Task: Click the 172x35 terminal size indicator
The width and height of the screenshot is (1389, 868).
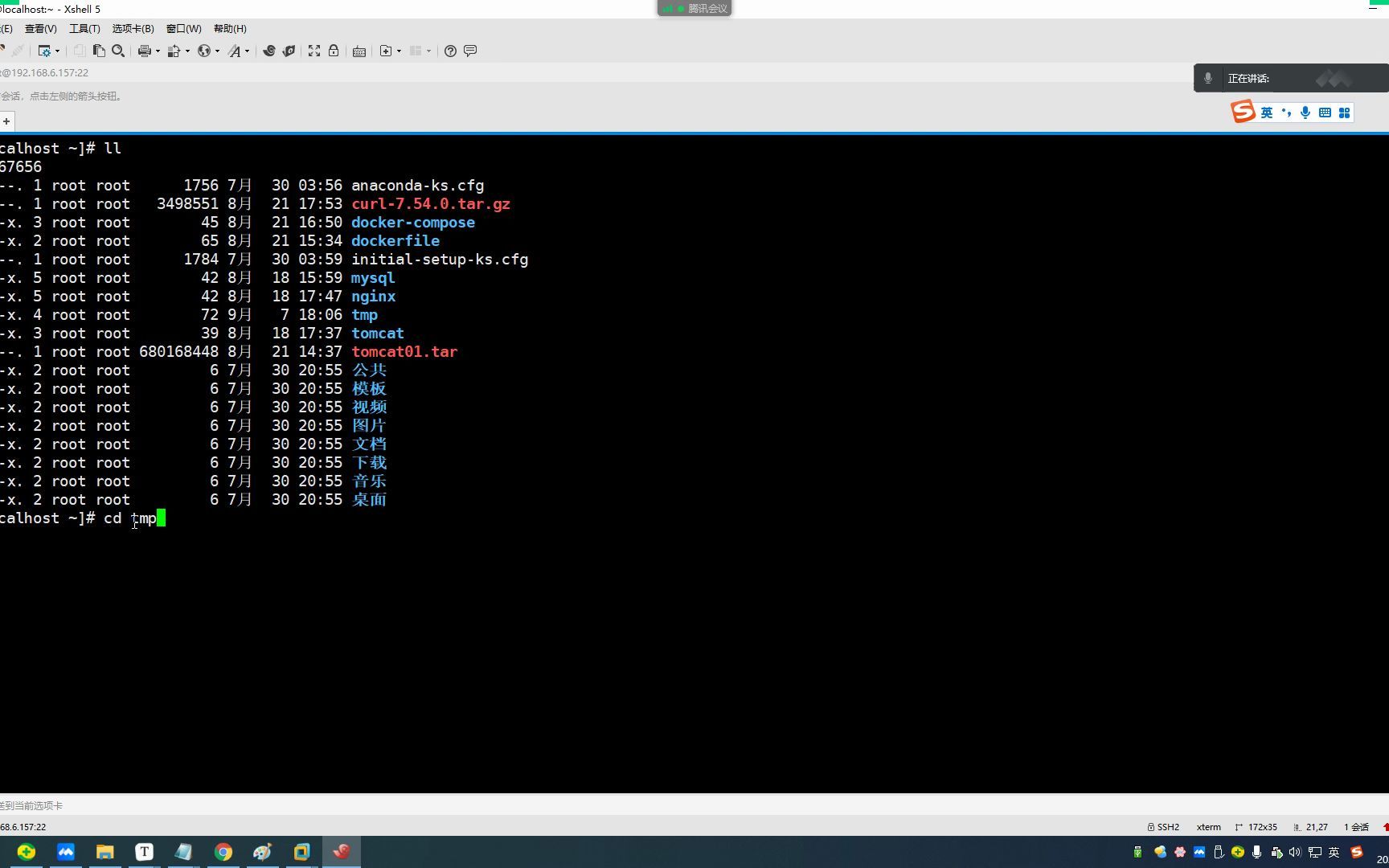Action: point(1256,827)
